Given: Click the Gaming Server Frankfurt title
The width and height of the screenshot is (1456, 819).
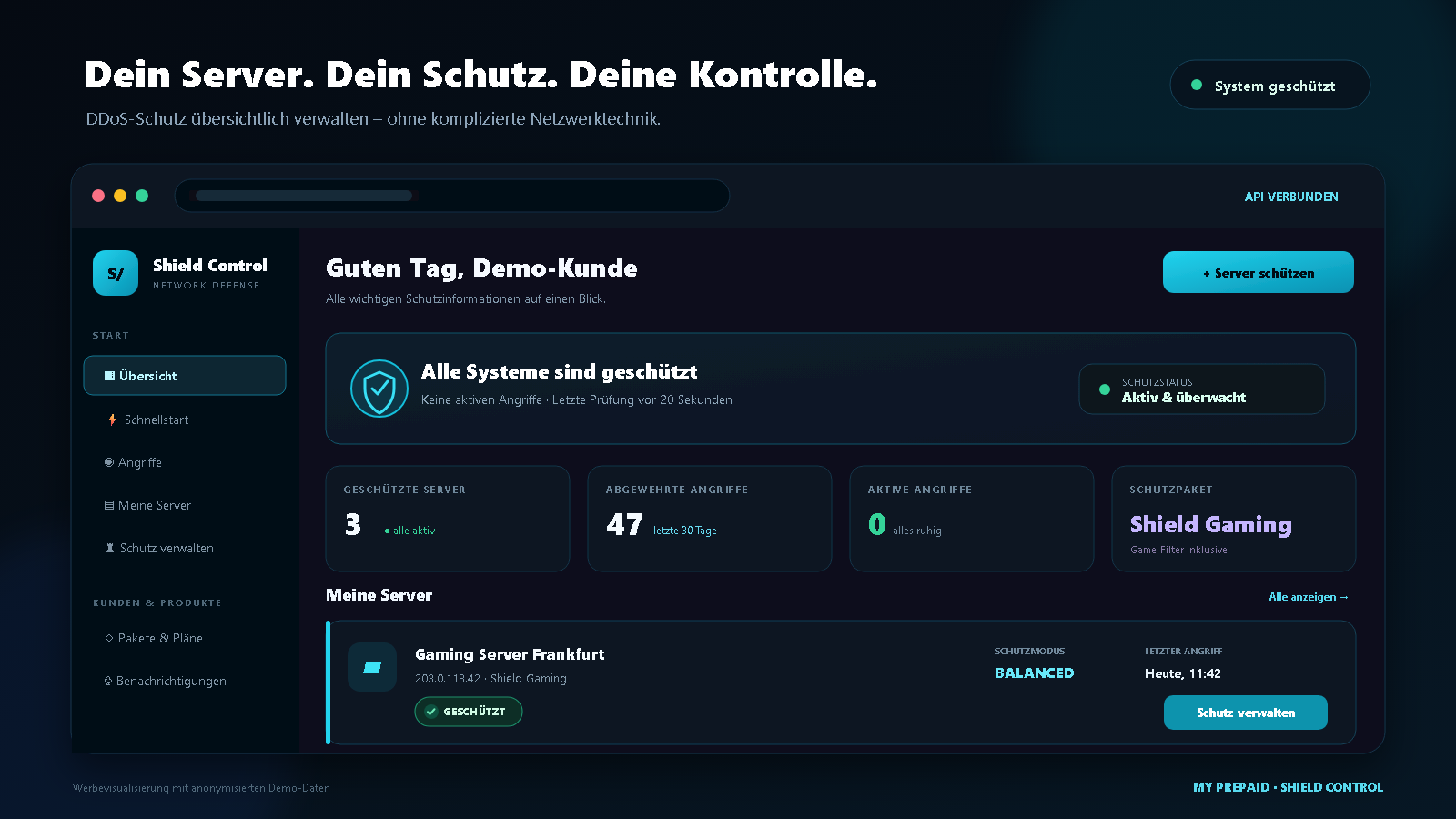Looking at the screenshot, I should click(510, 654).
